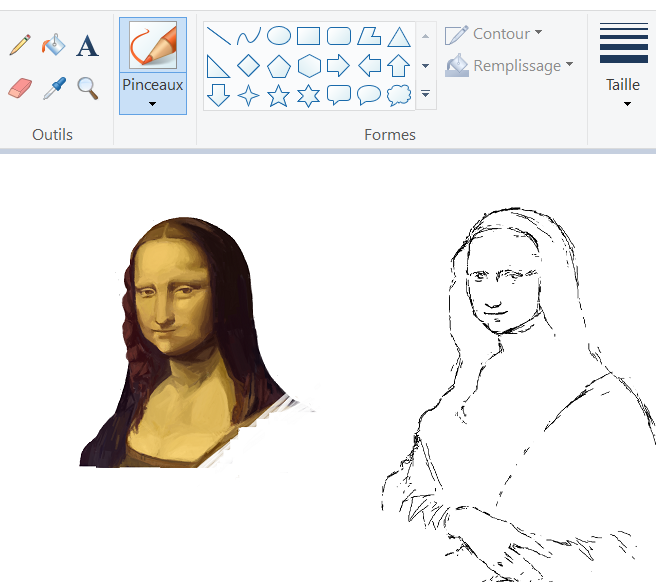Choose the oval callout shape

point(369,95)
